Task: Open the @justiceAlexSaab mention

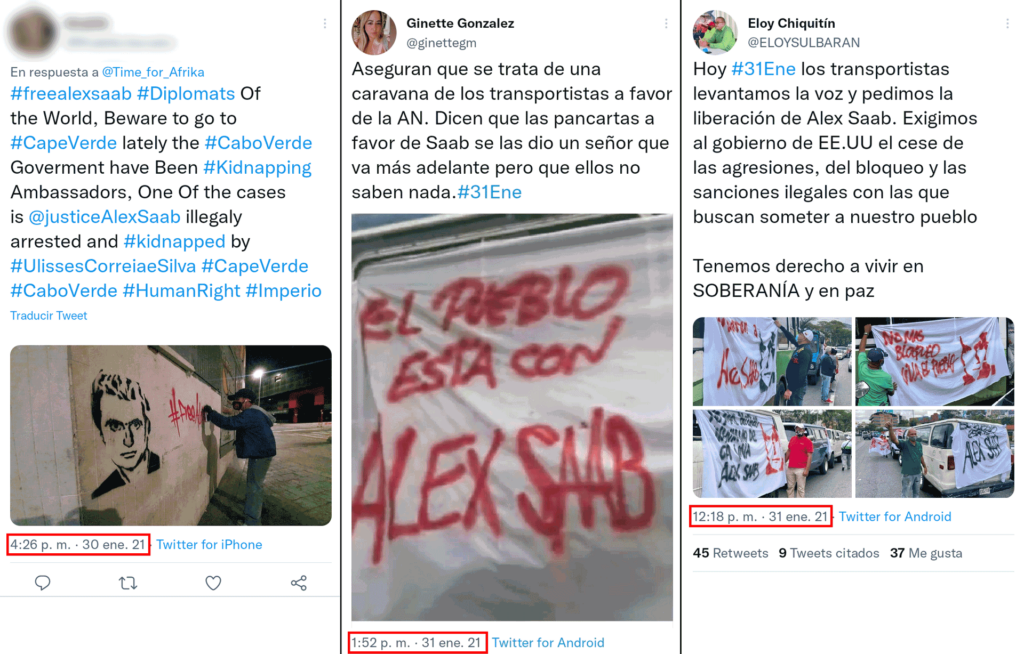Action: tap(104, 217)
